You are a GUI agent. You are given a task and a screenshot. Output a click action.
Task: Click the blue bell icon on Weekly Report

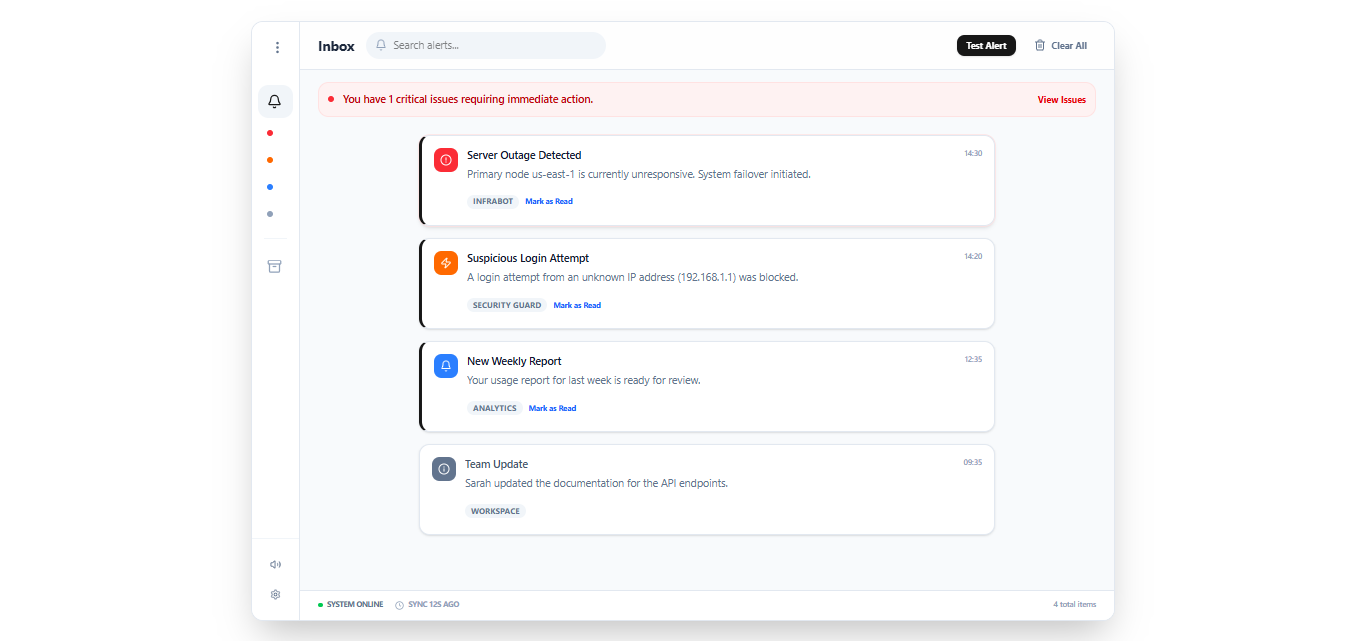pyautogui.click(x=446, y=366)
